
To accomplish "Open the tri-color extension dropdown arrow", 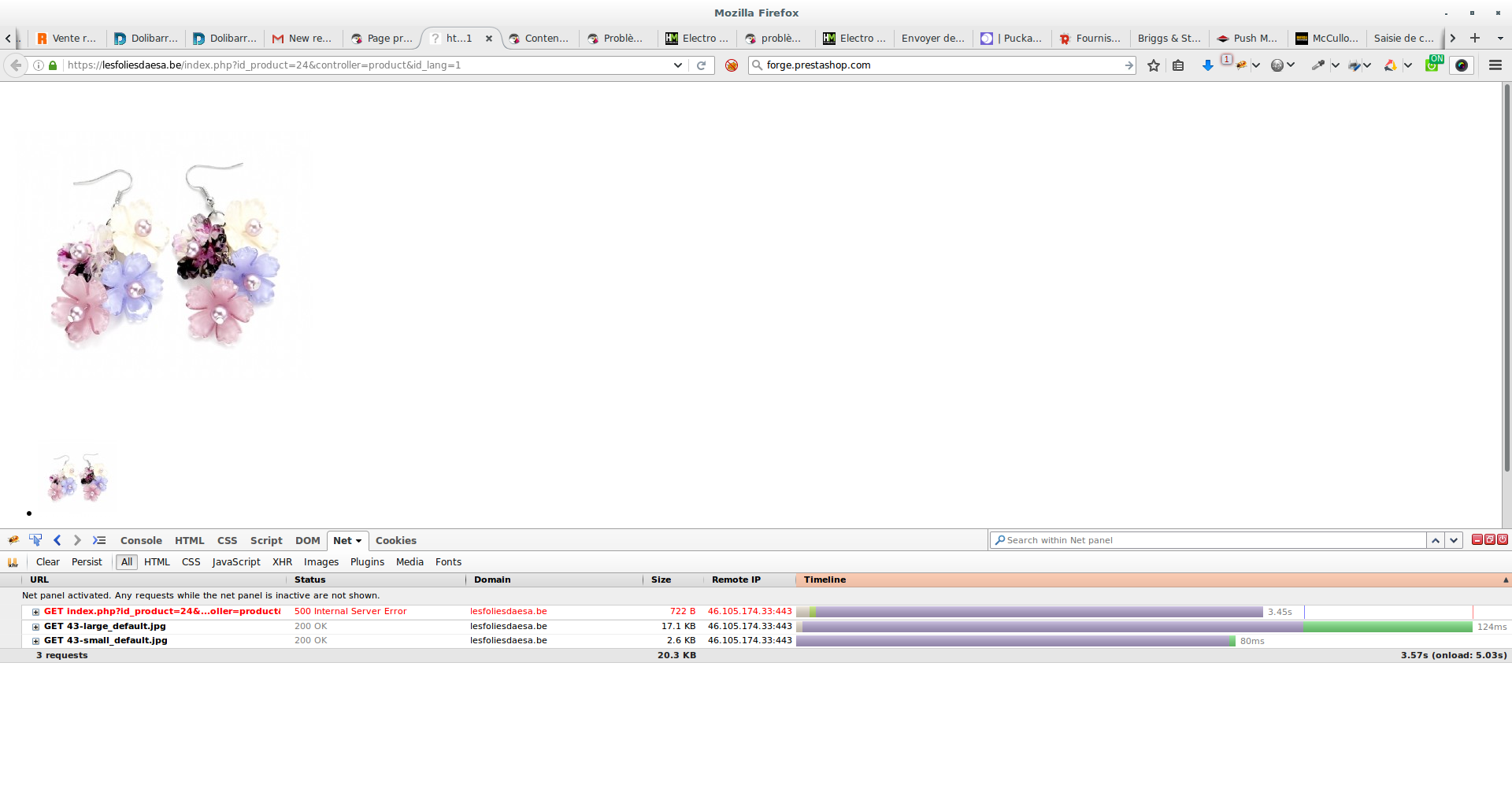I will tap(1408, 65).
